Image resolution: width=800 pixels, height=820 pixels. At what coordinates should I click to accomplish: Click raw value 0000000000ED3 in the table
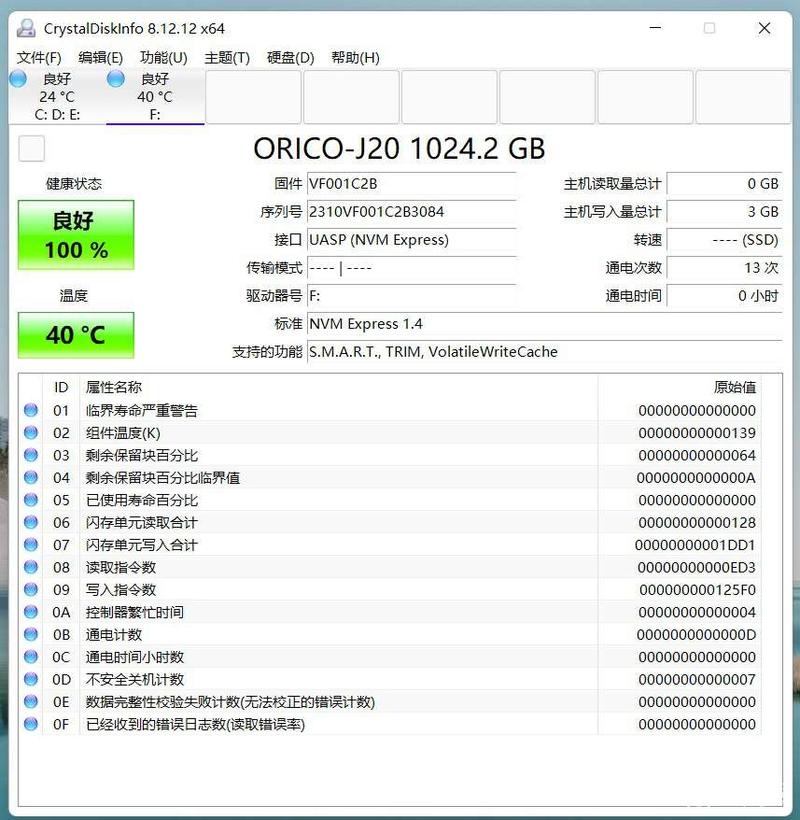point(696,567)
